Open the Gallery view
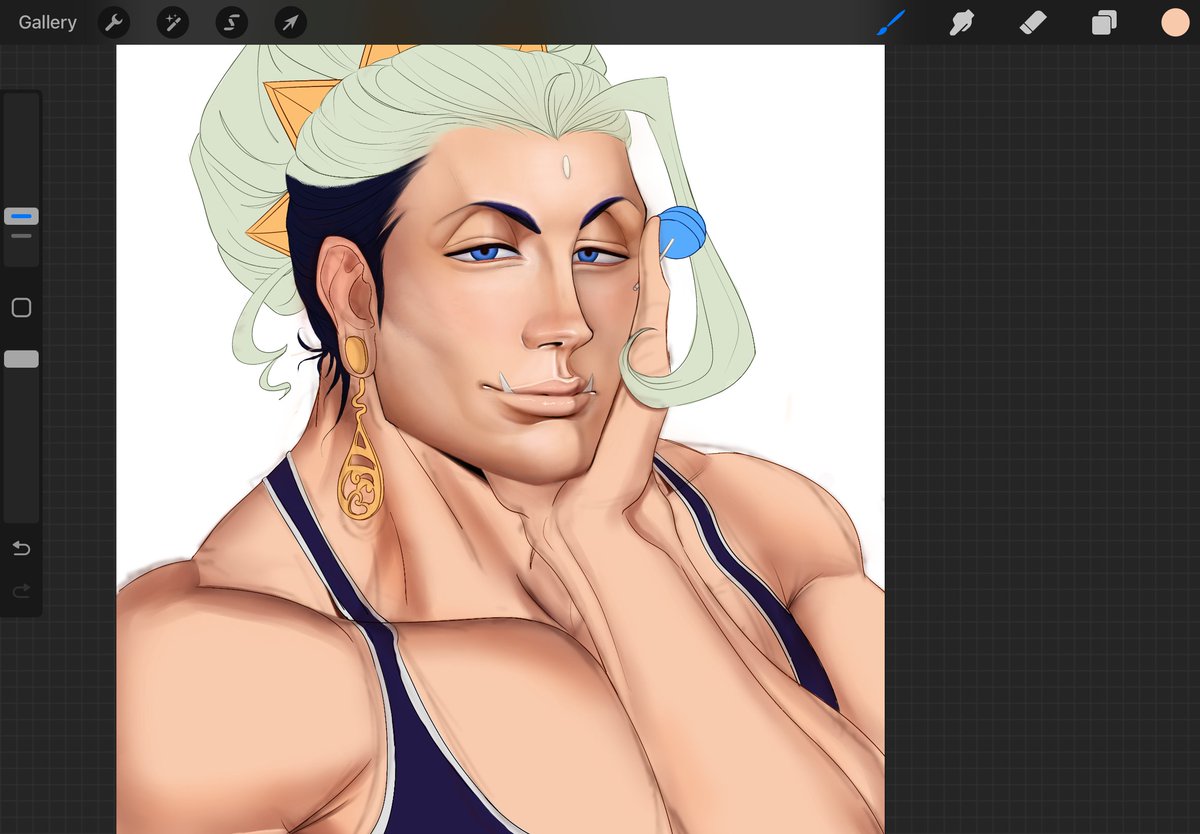 click(x=47, y=22)
